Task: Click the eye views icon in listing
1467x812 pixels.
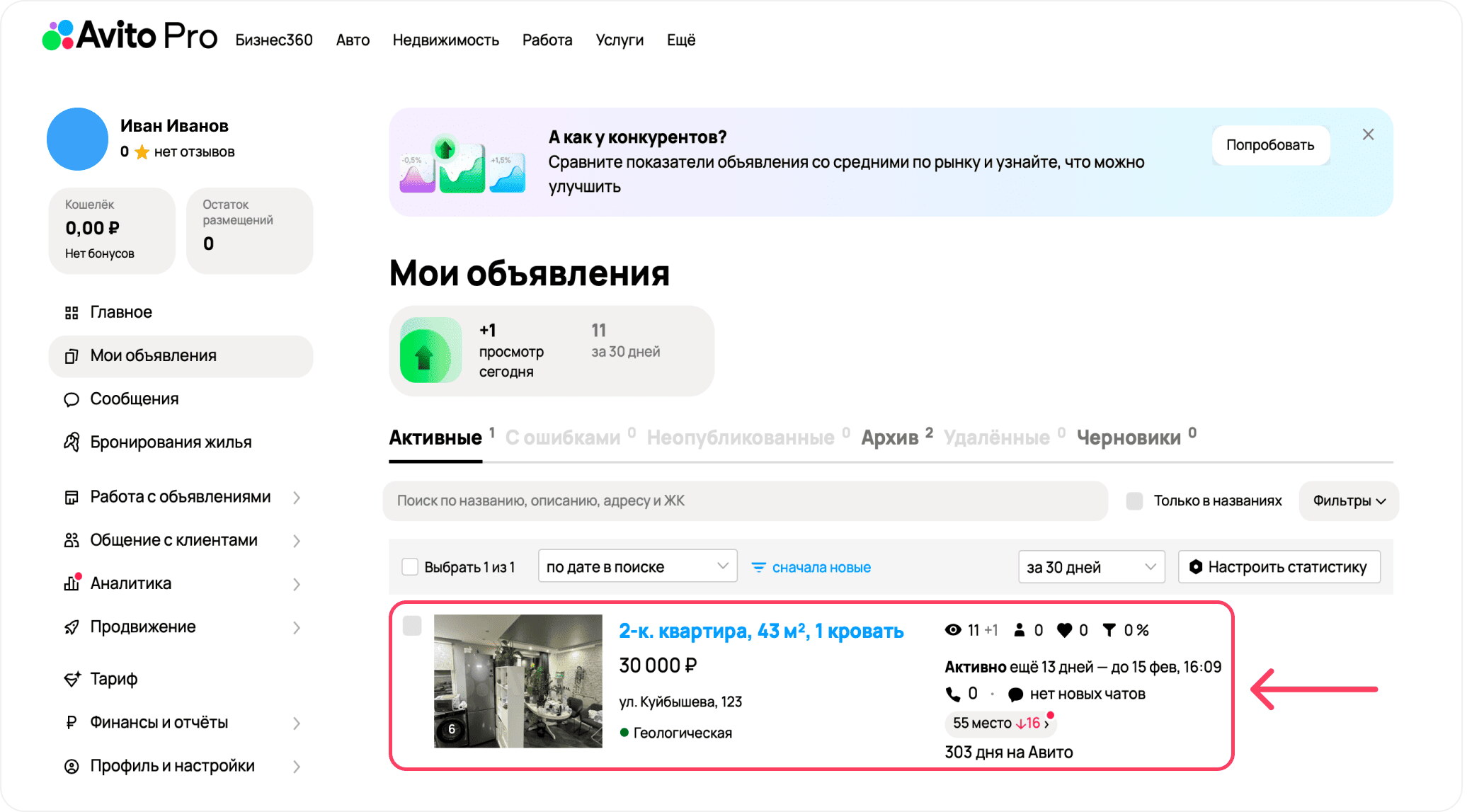Action: [953, 630]
